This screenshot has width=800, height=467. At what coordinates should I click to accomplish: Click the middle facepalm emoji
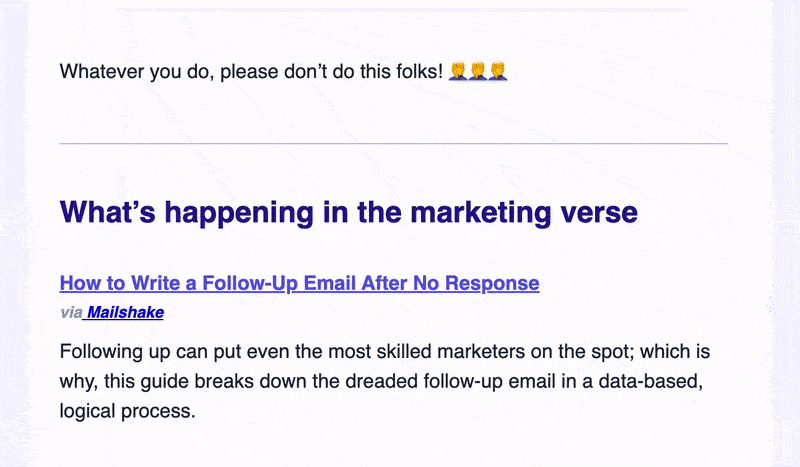tap(478, 71)
